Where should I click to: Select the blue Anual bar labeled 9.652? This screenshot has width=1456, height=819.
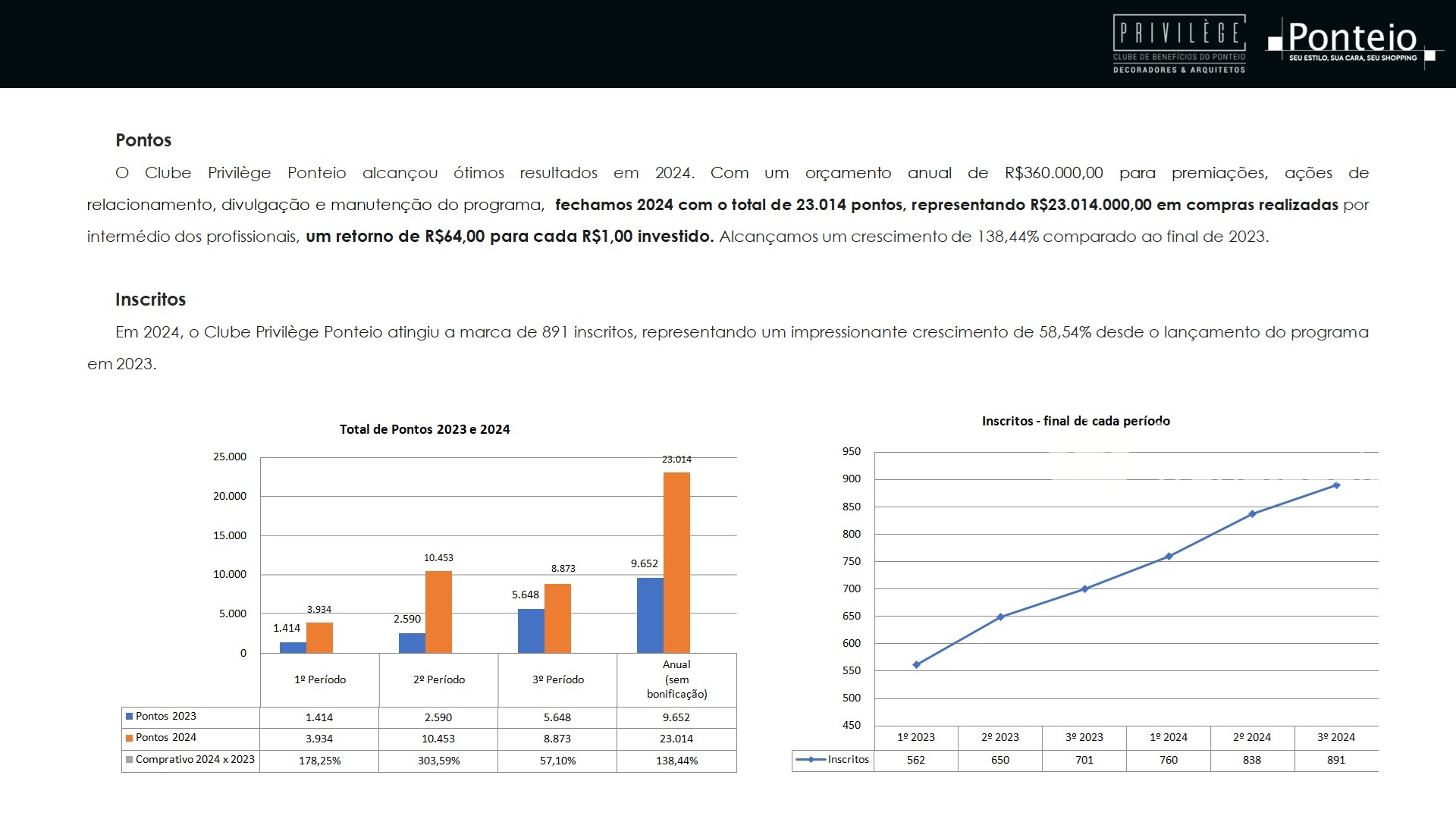(x=650, y=615)
